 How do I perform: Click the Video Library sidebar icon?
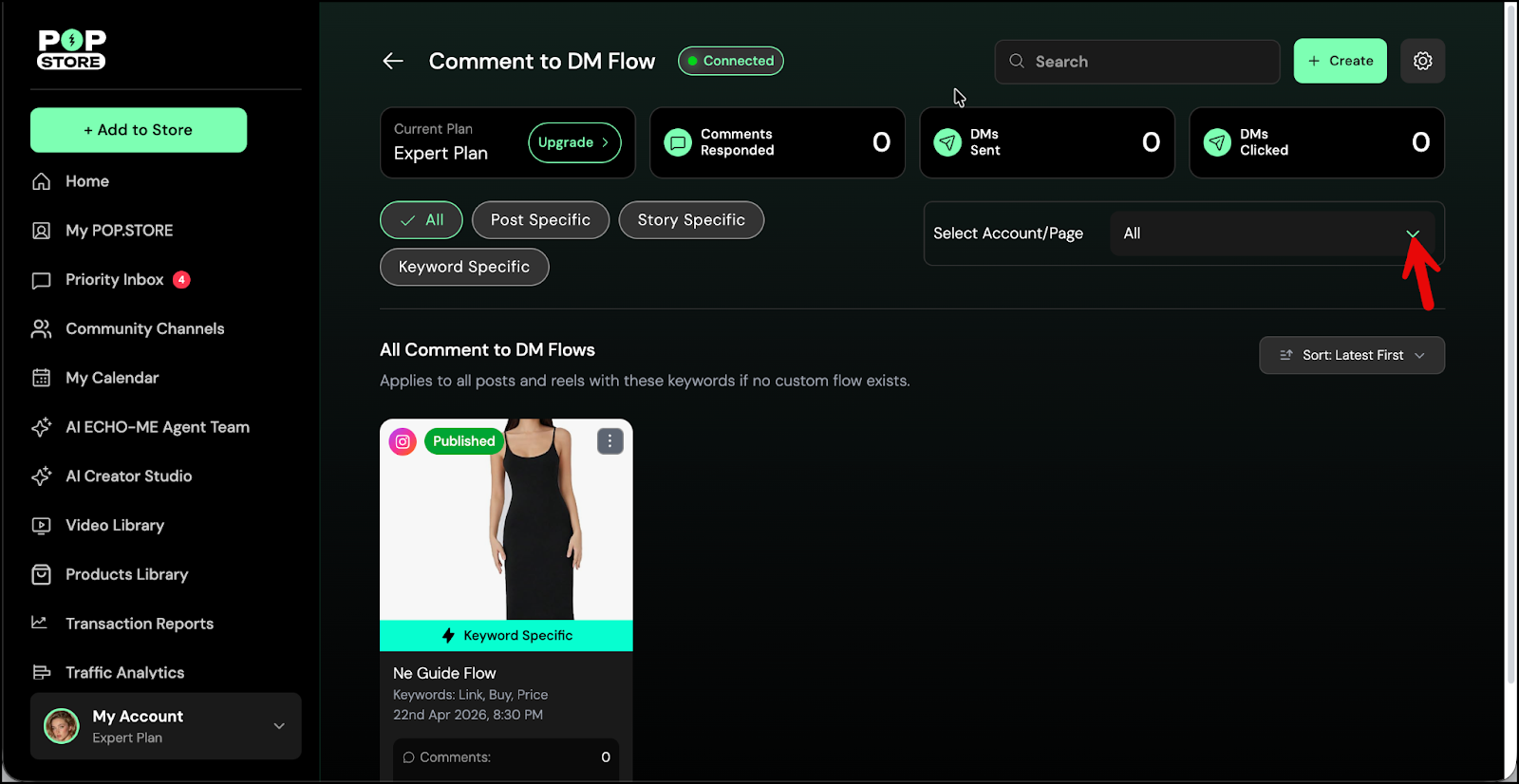pos(41,526)
